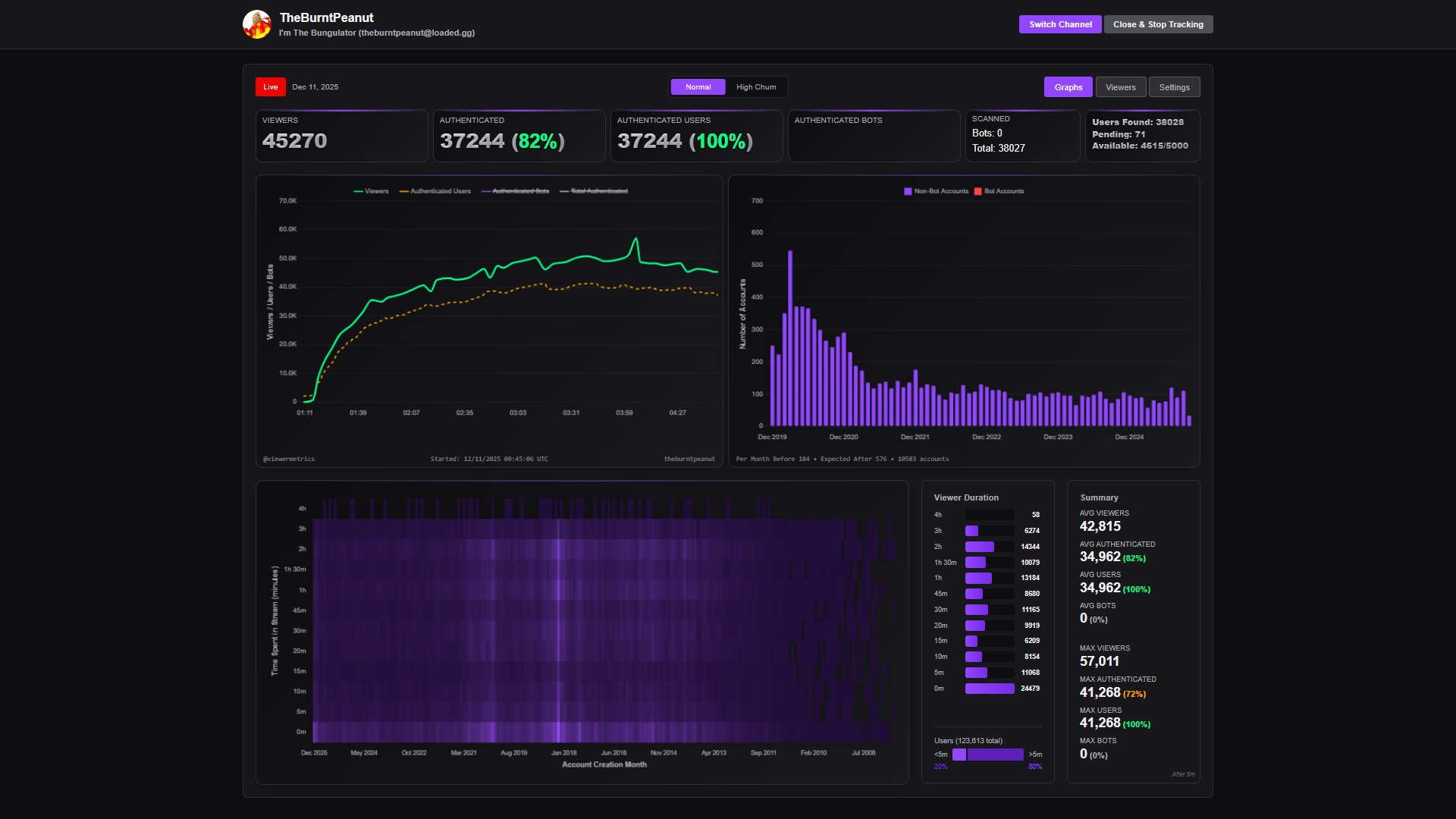Viewport: 1456px width, 819px height.
Task: Click the Viewers stat card showing 45270
Action: tap(342, 136)
